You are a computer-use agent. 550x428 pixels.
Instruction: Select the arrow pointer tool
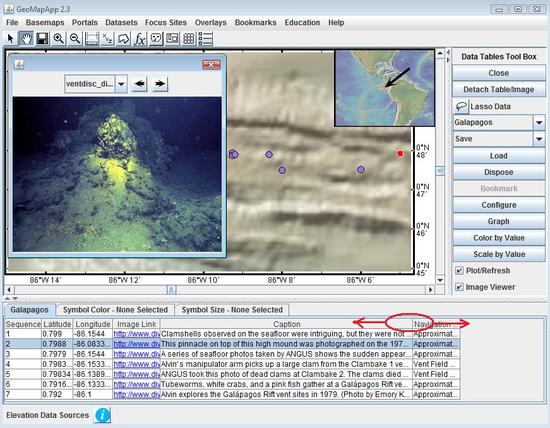pos(11,38)
